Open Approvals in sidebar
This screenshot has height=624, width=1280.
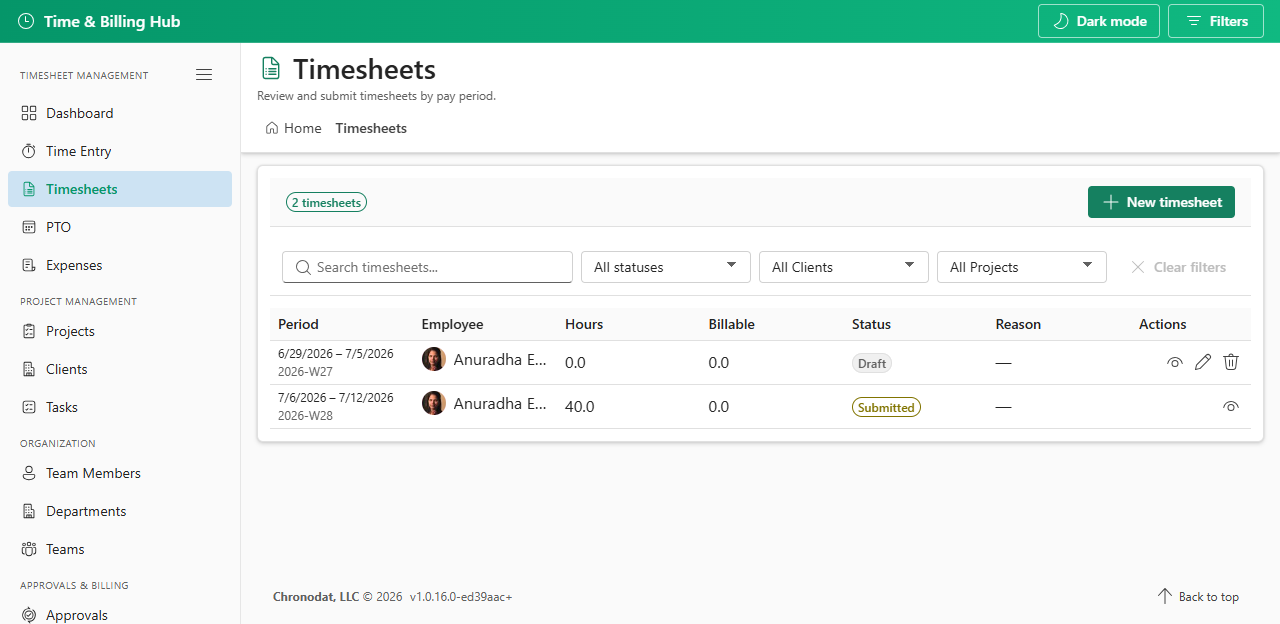coord(120,611)
